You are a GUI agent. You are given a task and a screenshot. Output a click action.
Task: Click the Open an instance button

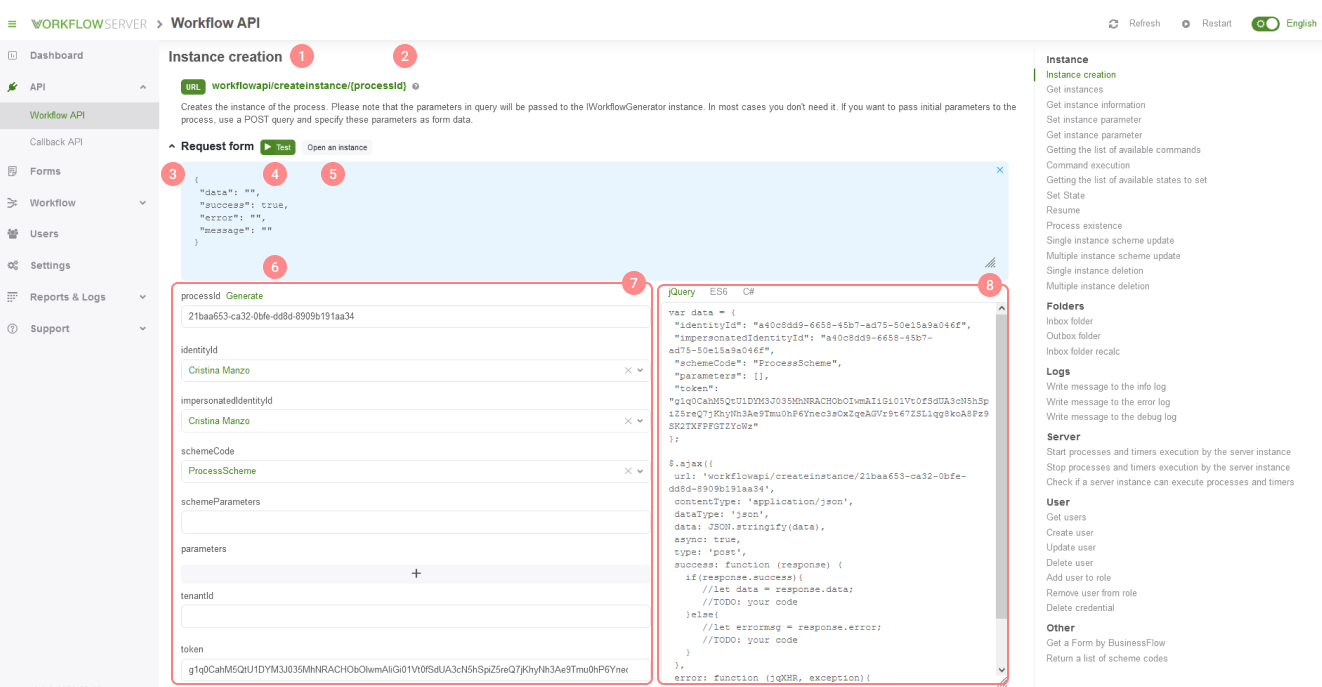pos(337,147)
